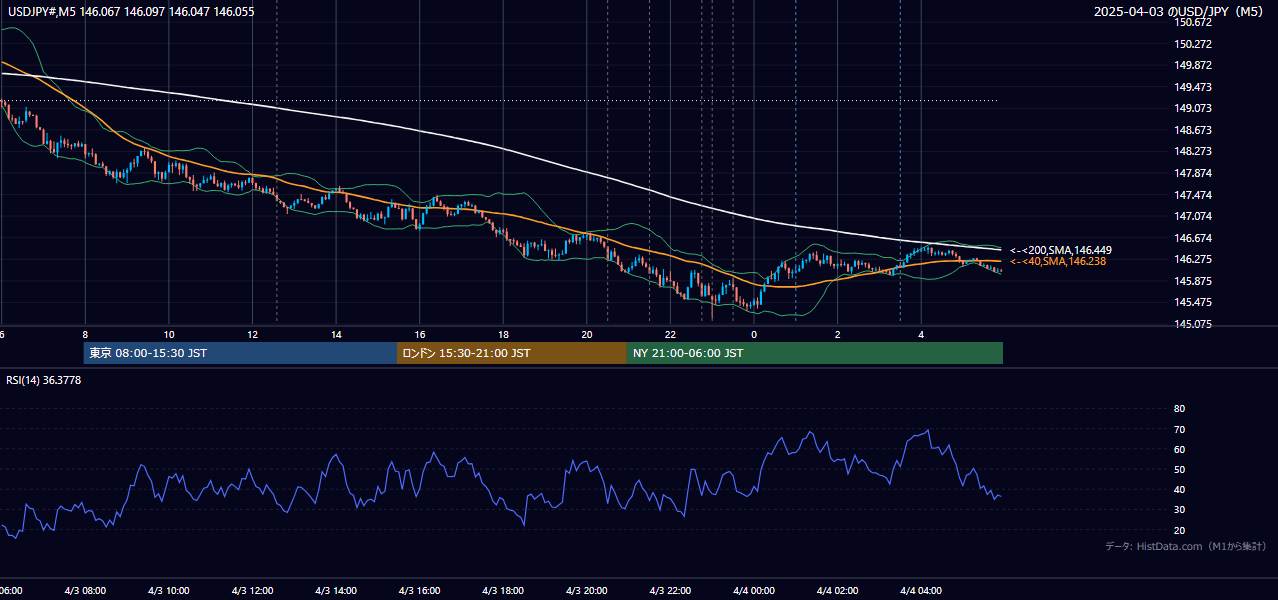The width and height of the screenshot is (1278, 600).
Task: Click RSI scale value 50
Action: [x=1179, y=469]
